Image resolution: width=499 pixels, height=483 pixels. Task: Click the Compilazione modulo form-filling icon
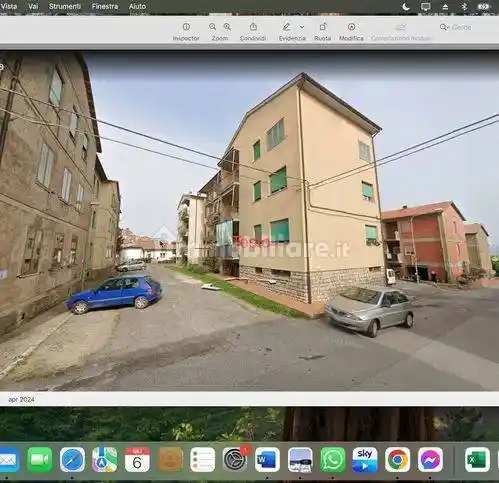point(401,27)
